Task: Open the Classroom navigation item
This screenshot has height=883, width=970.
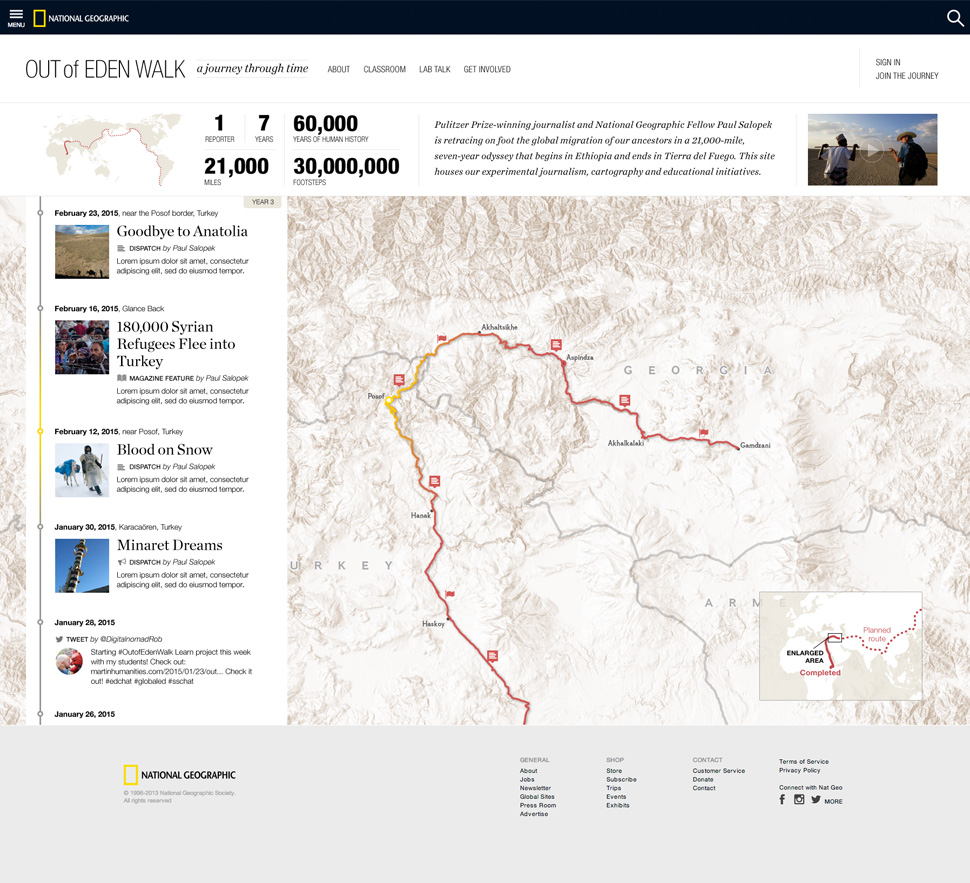Action: tap(385, 69)
